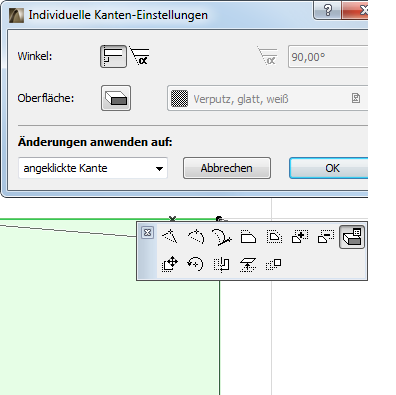Confirm the dialog with OK
Screen dimensions: 396x395
(329, 168)
